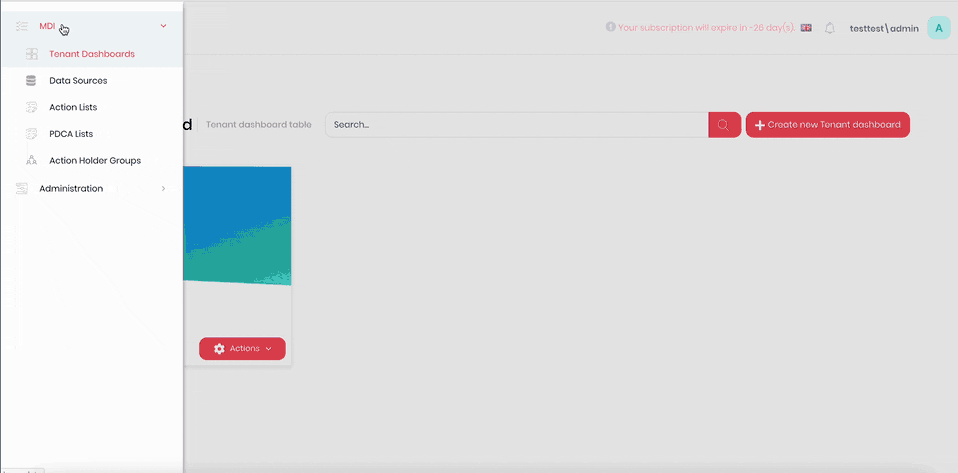The image size is (958, 473).
Task: Click Create new Tenant dashboard button
Action: 828,125
